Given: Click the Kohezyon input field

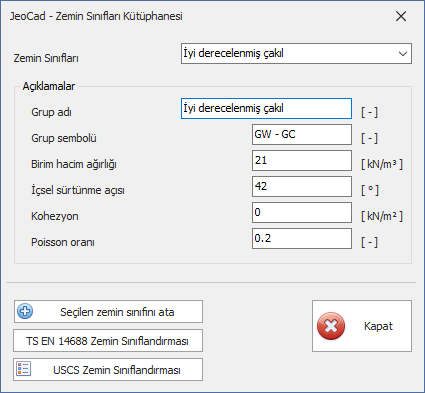Looking at the screenshot, I should (x=302, y=212).
